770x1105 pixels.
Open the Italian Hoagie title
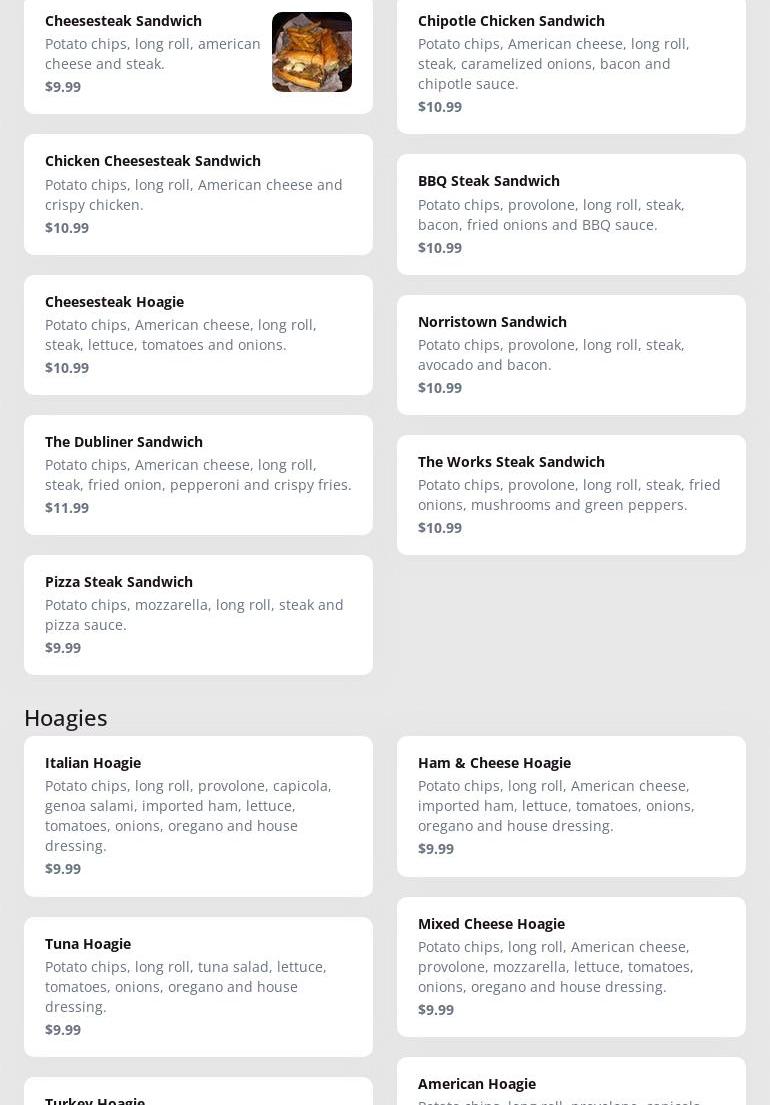(x=93, y=763)
